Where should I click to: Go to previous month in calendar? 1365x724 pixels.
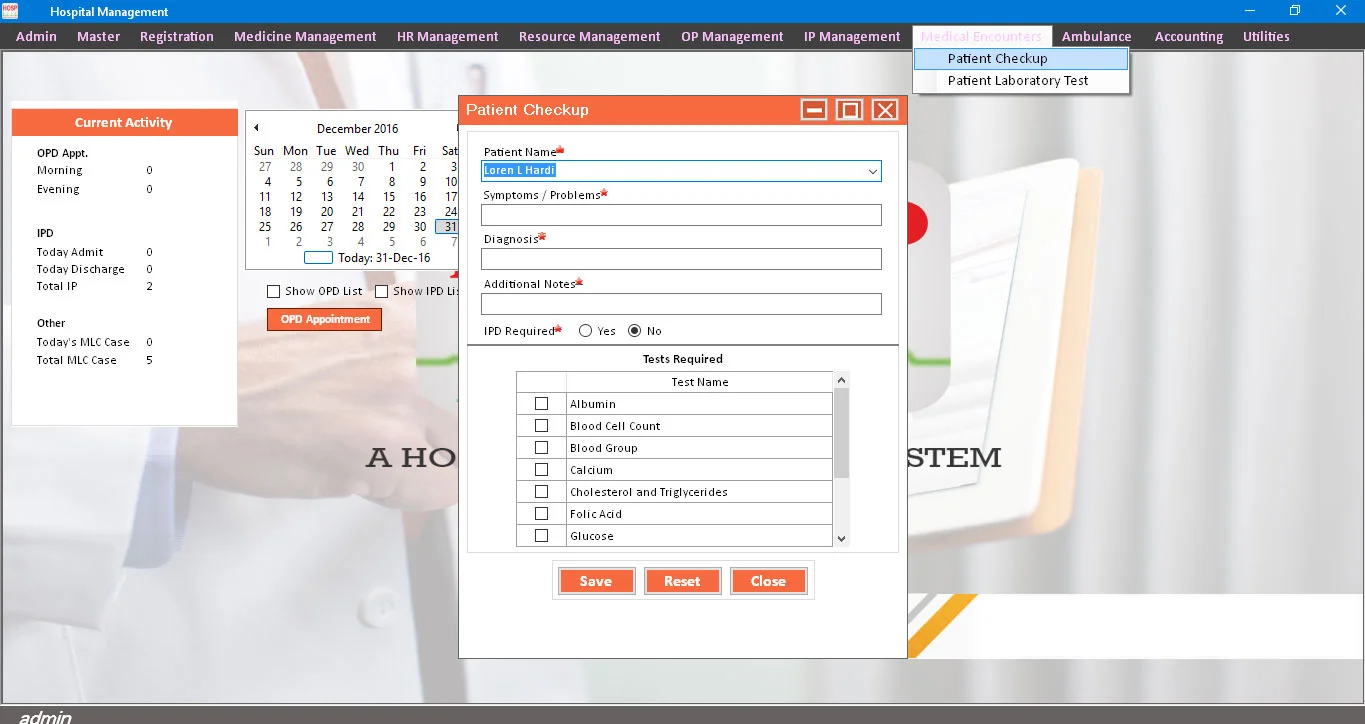[x=256, y=128]
